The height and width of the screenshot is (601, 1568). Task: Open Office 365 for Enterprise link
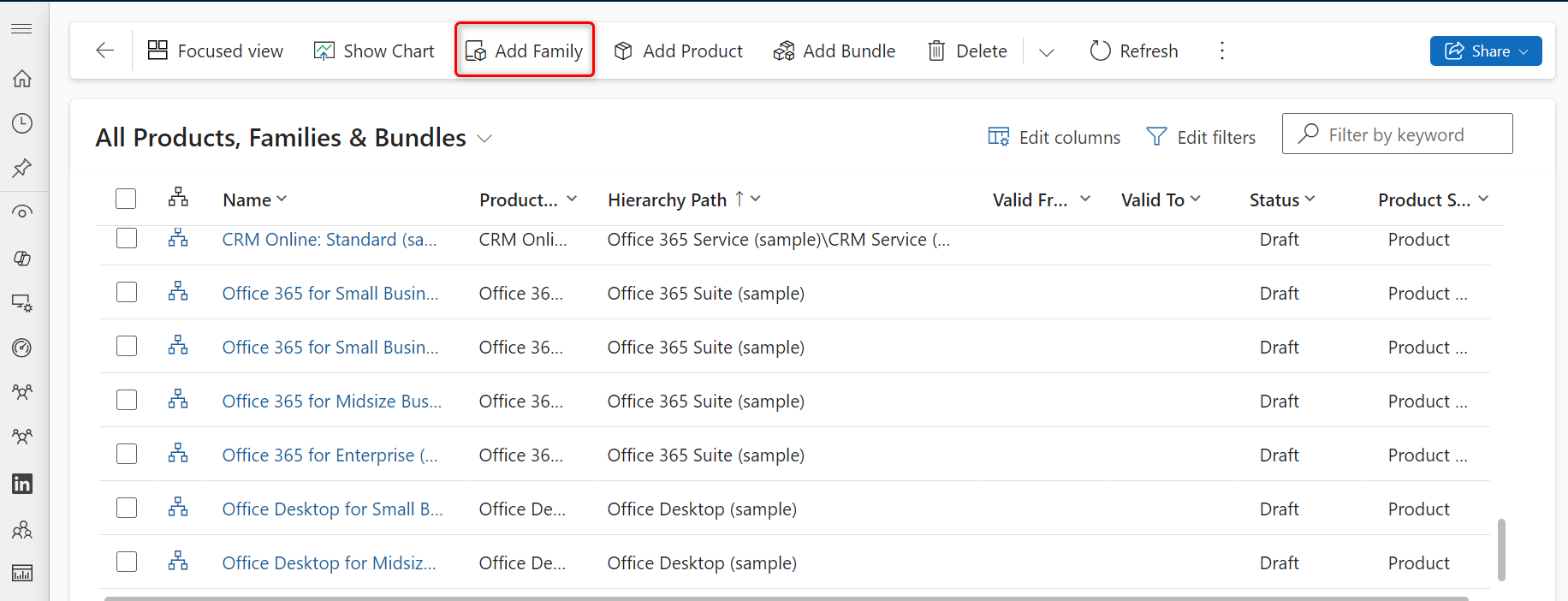pyautogui.click(x=330, y=455)
